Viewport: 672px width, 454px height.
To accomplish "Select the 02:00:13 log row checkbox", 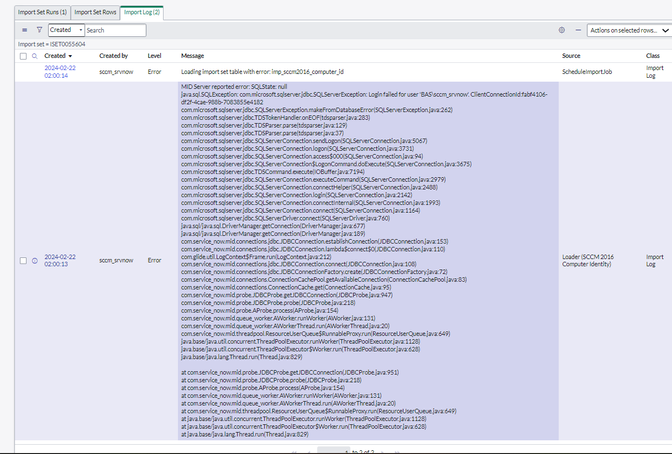I will 23,261.
